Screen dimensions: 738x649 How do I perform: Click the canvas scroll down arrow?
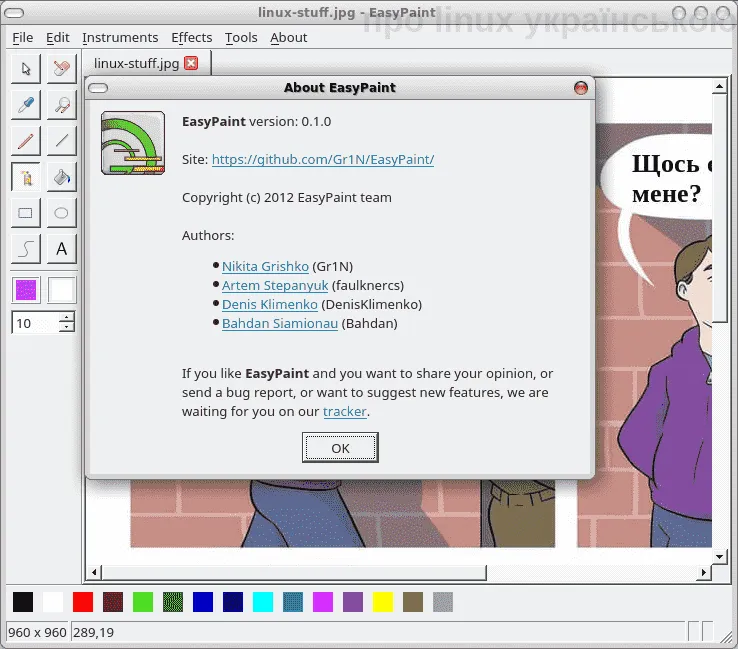(x=719, y=557)
